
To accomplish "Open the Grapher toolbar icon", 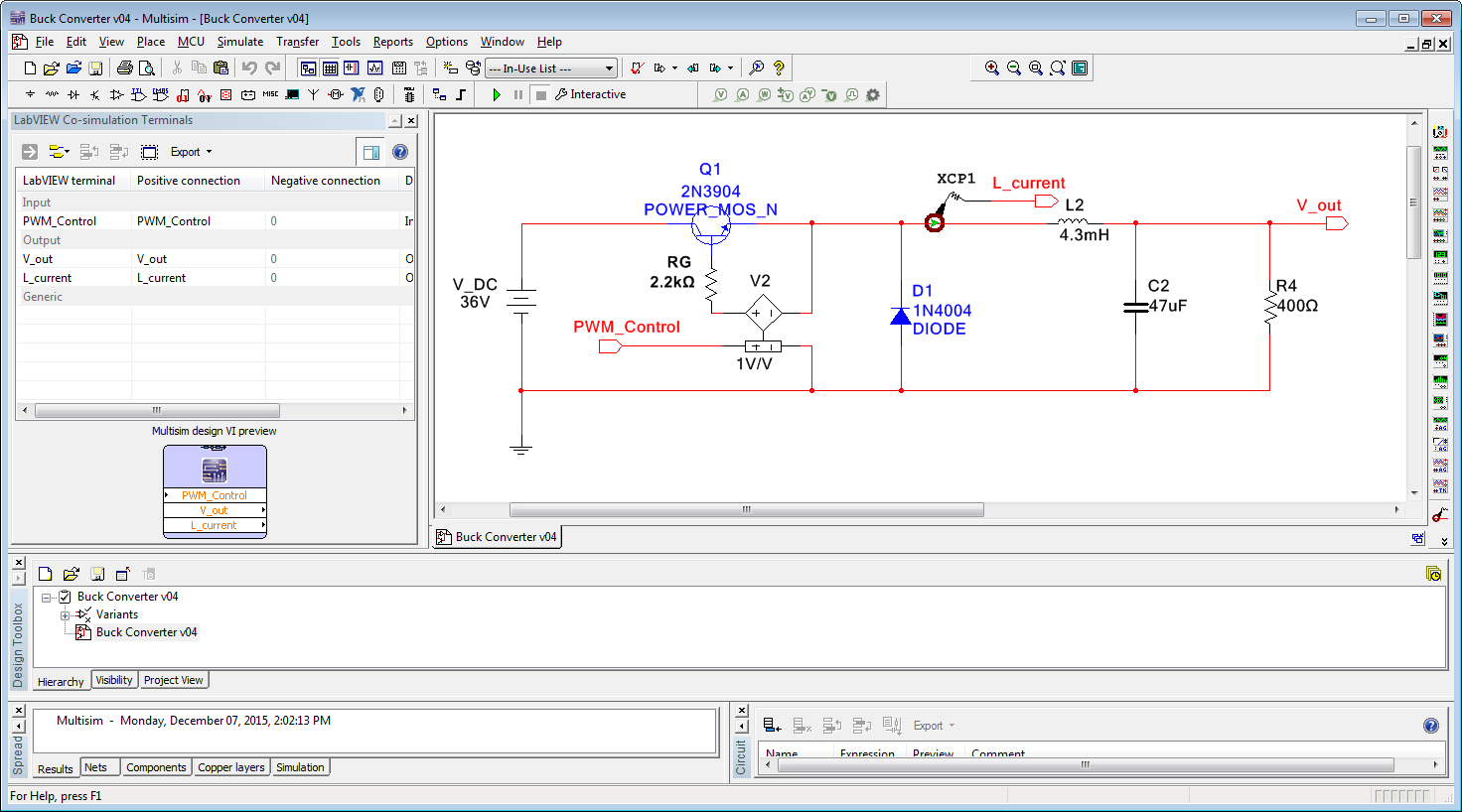I will coord(374,68).
